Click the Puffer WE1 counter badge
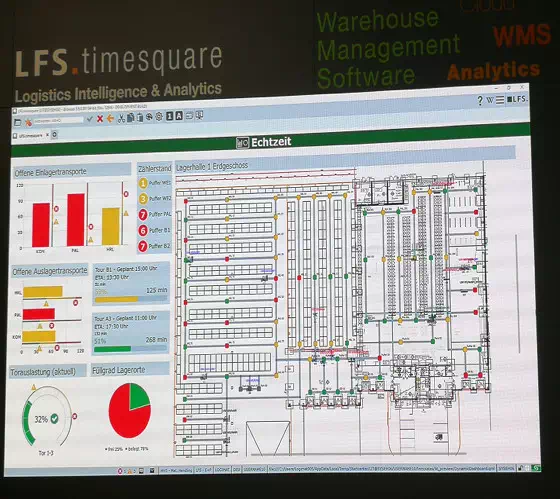This screenshot has width=560, height=499. 143,183
